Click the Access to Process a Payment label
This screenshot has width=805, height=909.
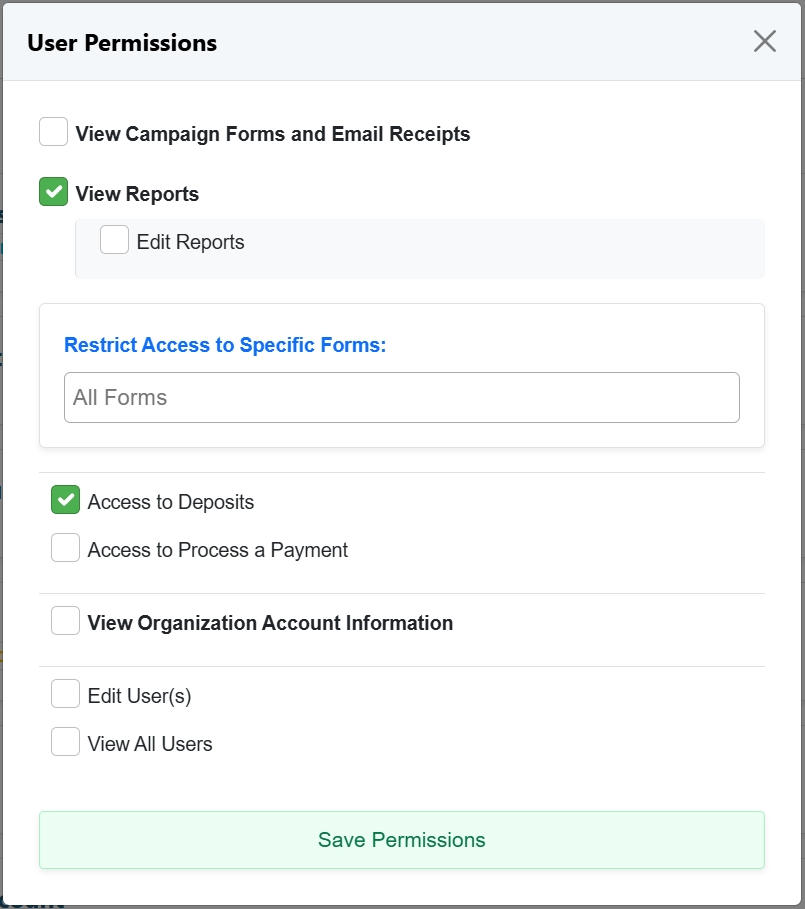tap(218, 550)
